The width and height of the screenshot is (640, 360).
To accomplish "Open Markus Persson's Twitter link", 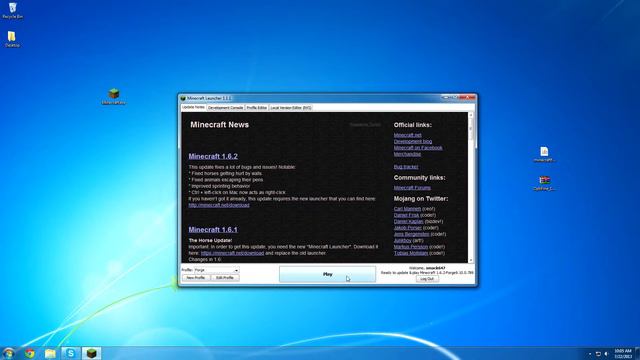I will (x=411, y=247).
